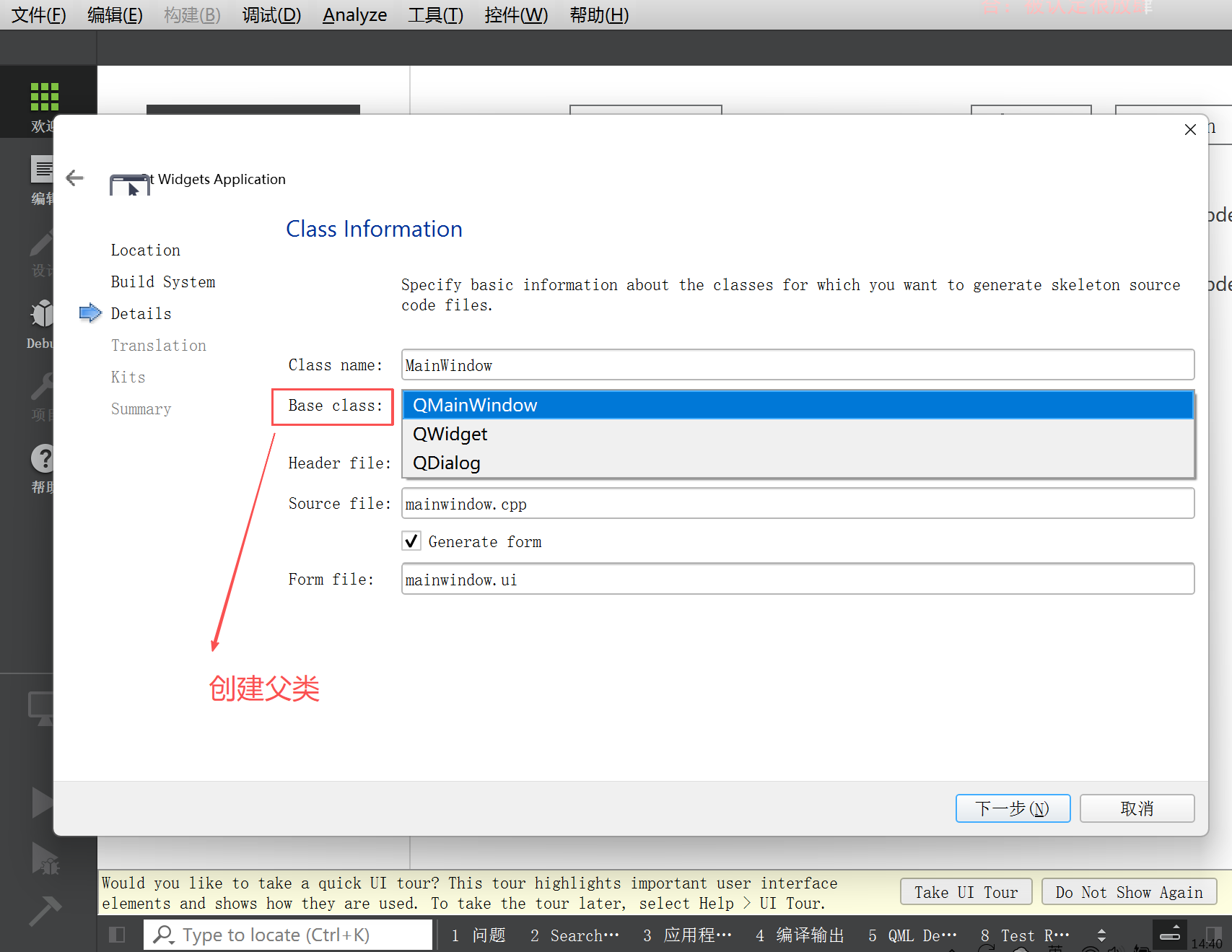
Task: Open the 2 Search results pane
Action: click(575, 935)
